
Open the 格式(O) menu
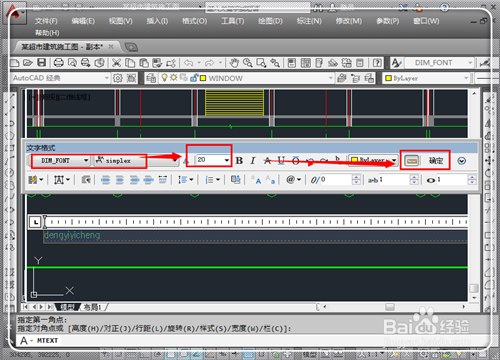click(195, 21)
